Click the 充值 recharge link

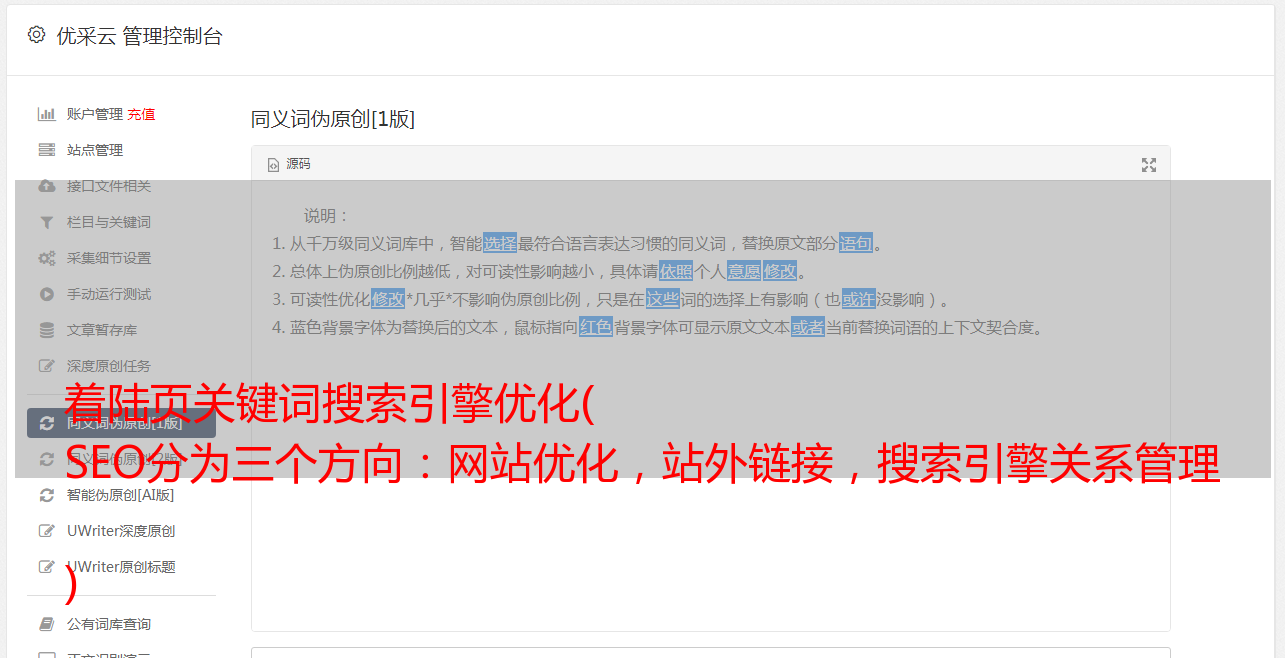141,114
